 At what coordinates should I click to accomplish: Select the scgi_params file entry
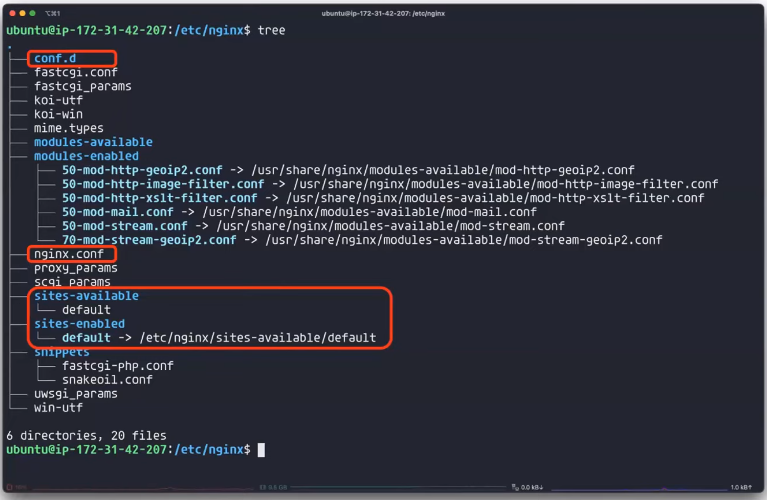pos(72,282)
